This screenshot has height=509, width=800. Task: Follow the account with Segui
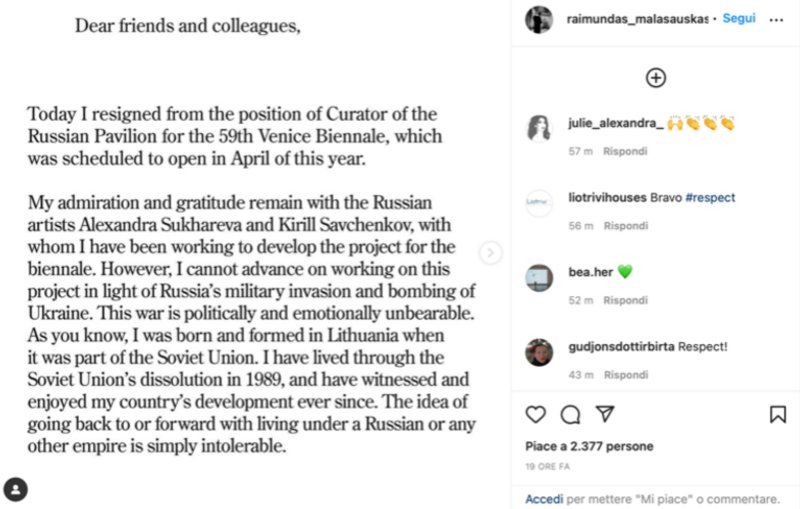739,19
